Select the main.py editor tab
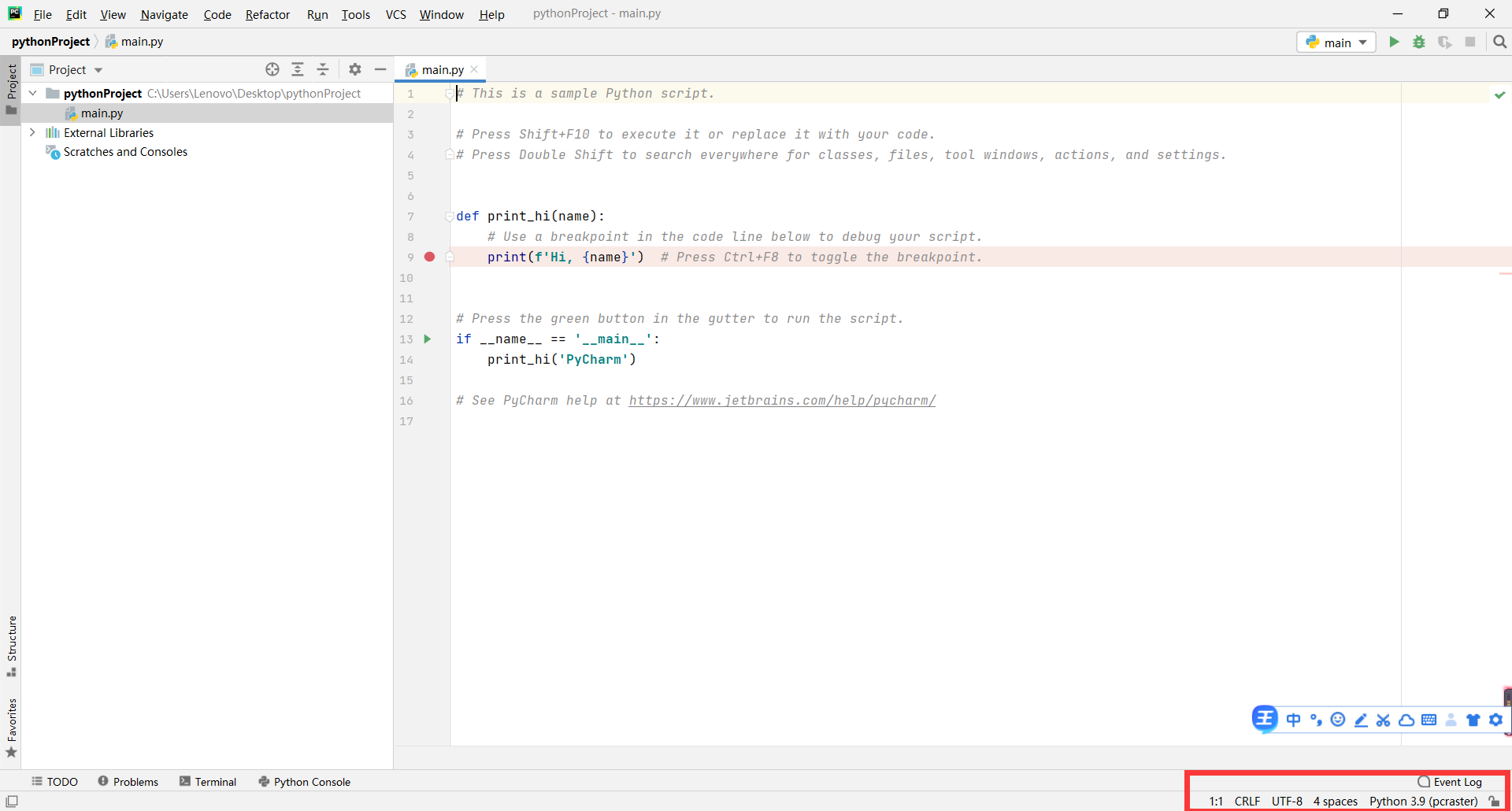Viewport: 1512px width, 811px height. coord(442,69)
